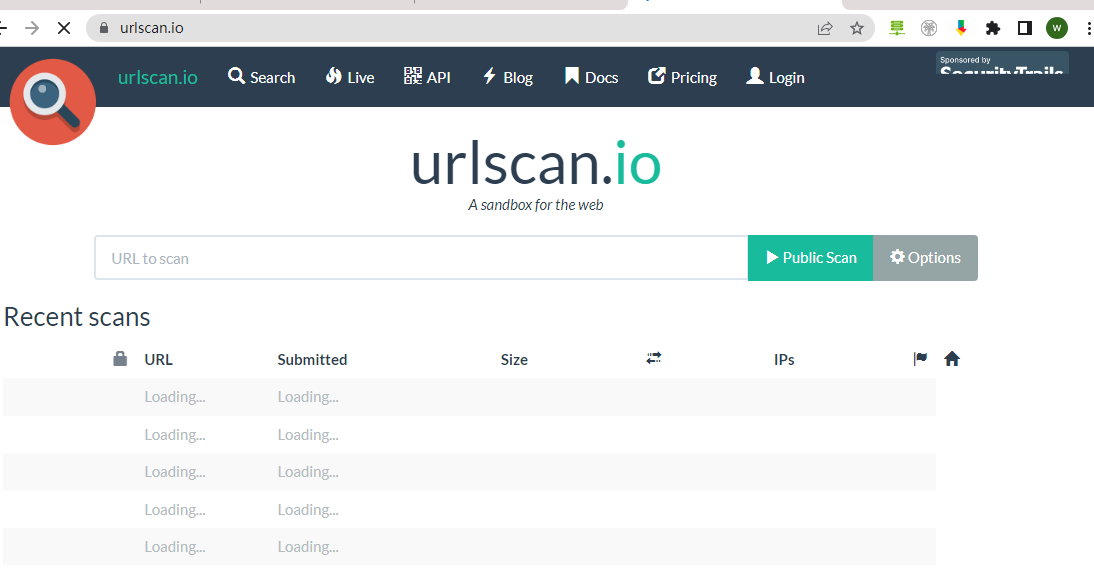Open the colorful download extension icon
This screenshot has height=568, width=1094.
tap(961, 28)
